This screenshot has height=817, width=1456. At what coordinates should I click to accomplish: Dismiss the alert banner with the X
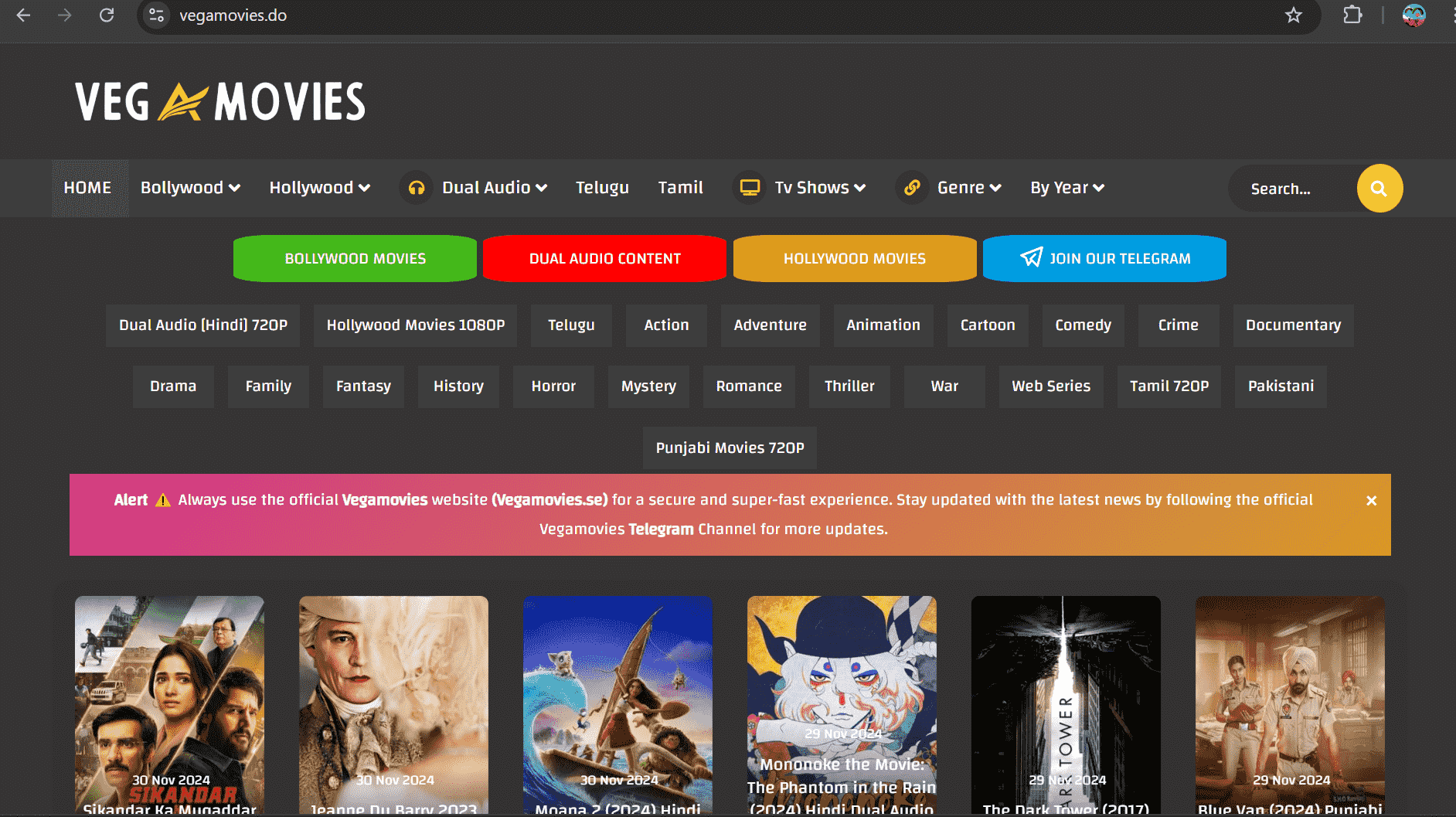1372,501
